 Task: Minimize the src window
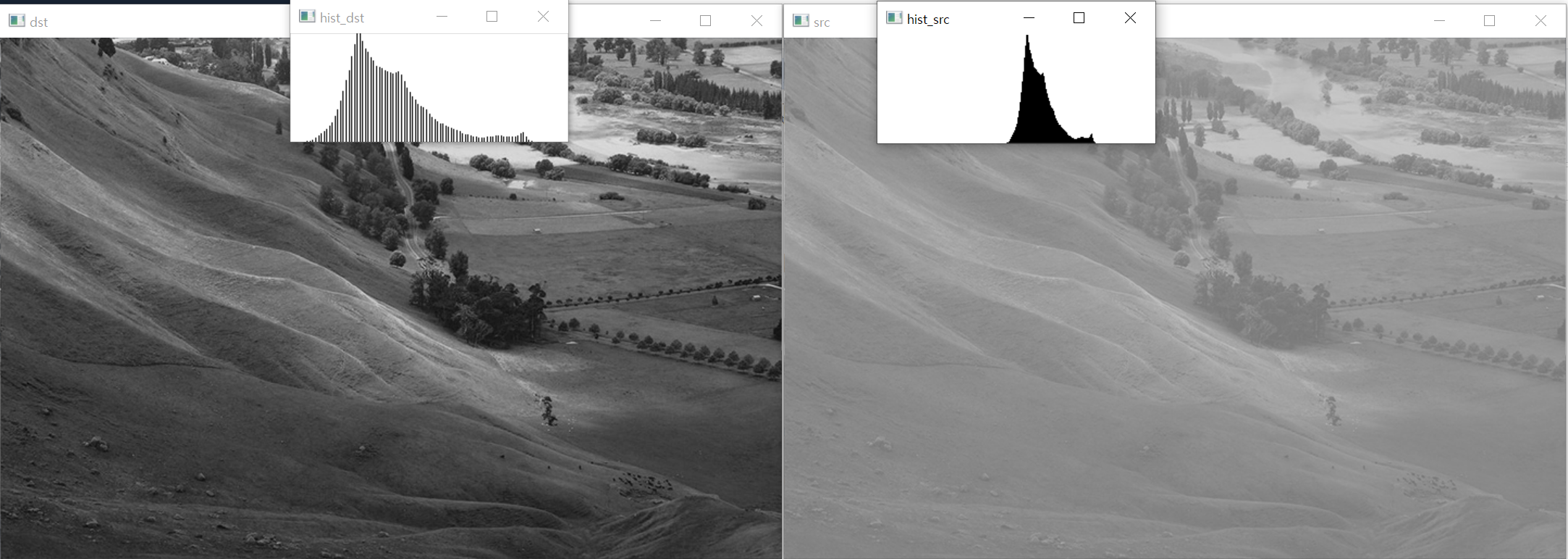1440,21
